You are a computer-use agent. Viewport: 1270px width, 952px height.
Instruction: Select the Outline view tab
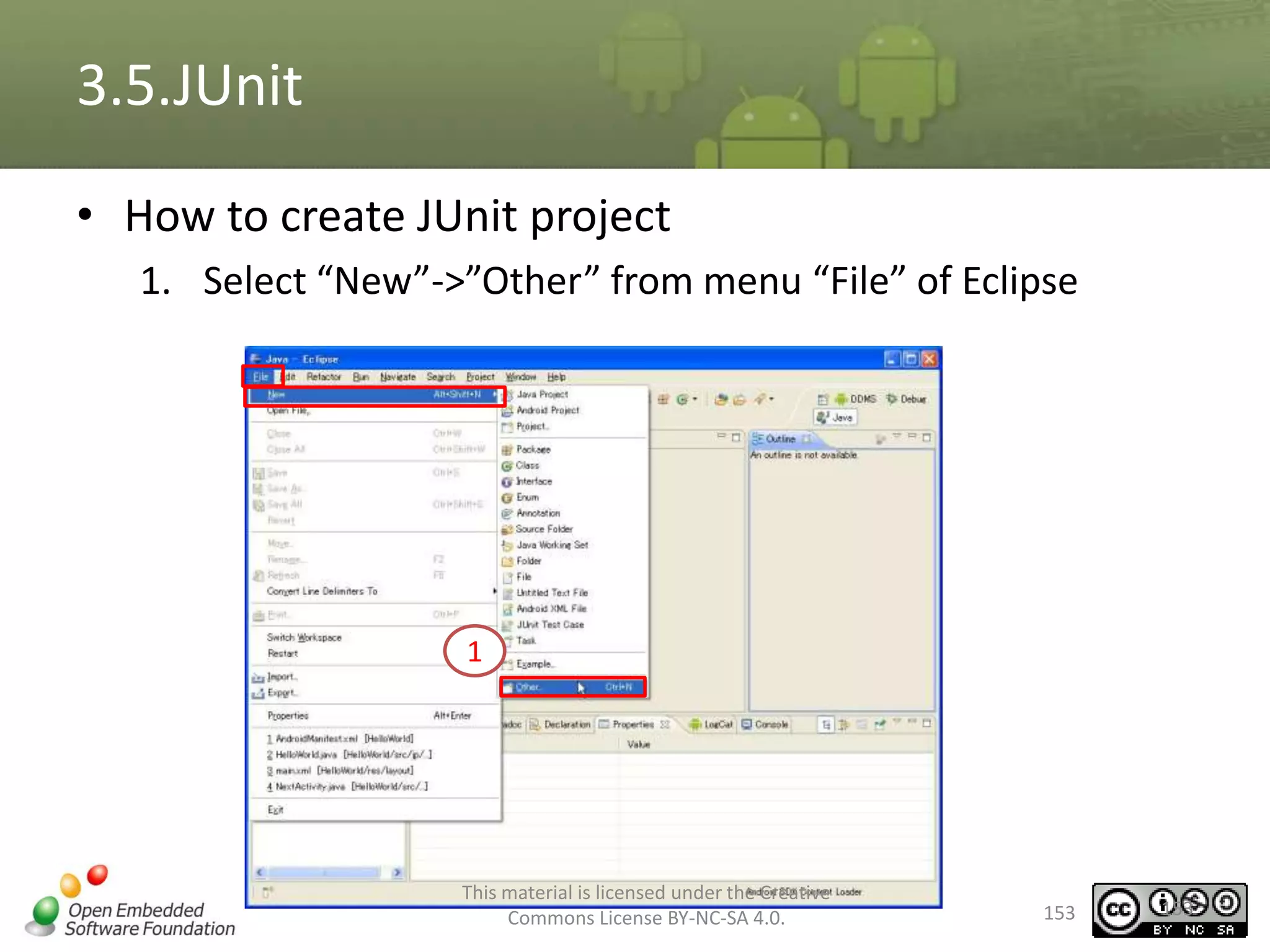pyautogui.click(x=781, y=439)
